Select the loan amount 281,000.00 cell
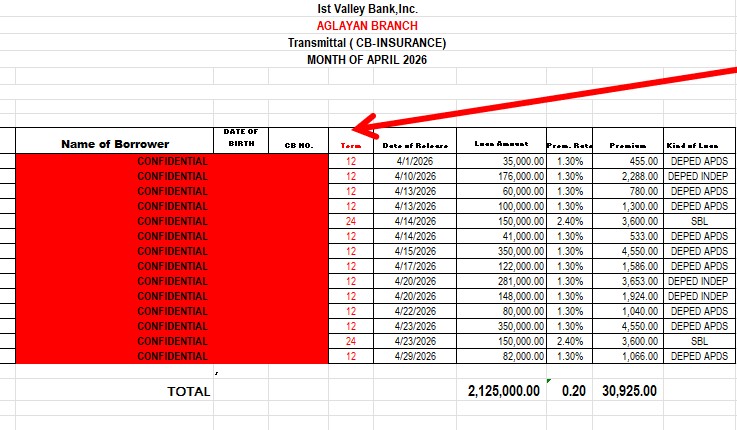The height and width of the screenshot is (430, 737). coord(502,281)
